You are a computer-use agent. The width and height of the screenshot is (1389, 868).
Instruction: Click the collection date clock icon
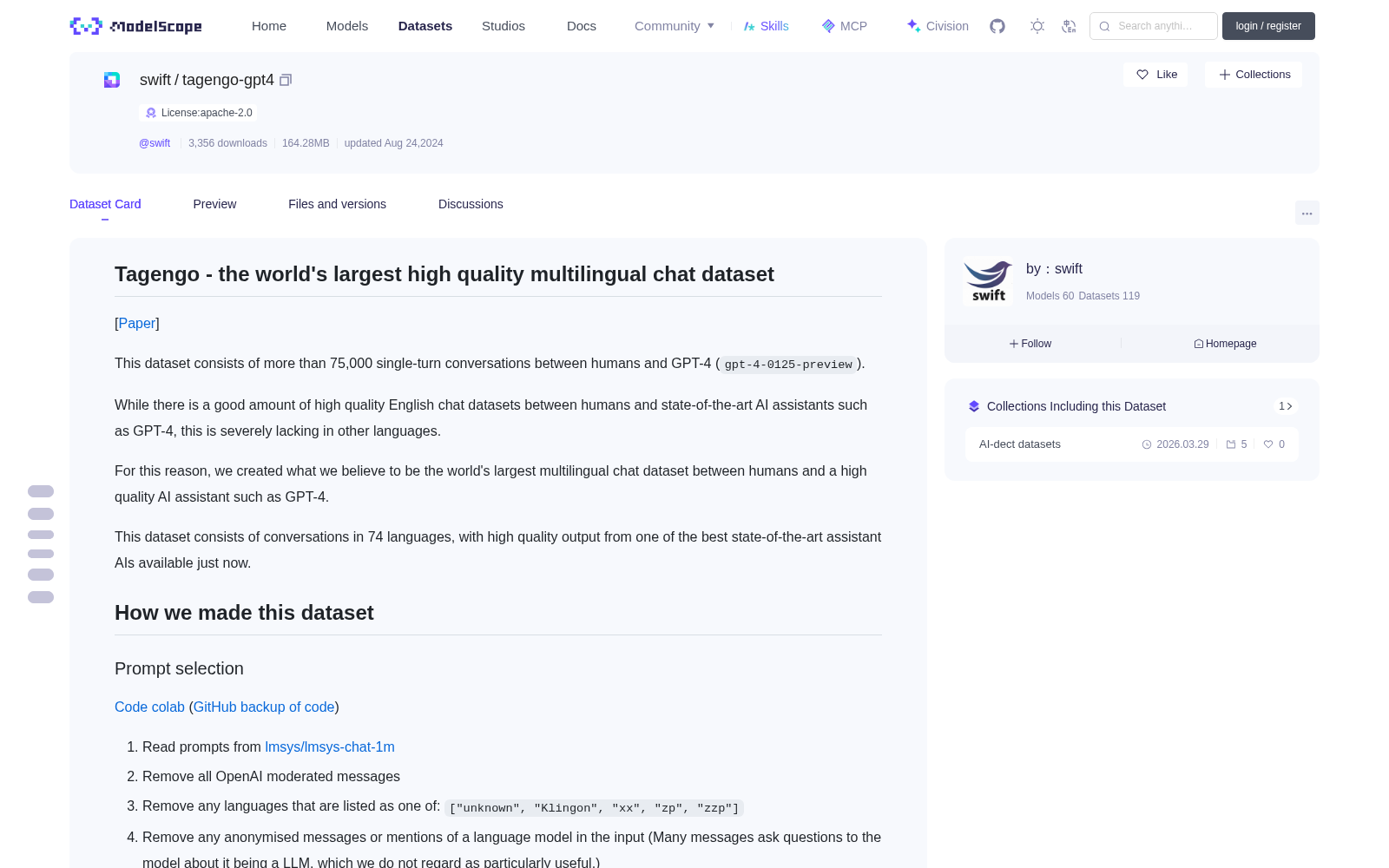pyautogui.click(x=1147, y=444)
